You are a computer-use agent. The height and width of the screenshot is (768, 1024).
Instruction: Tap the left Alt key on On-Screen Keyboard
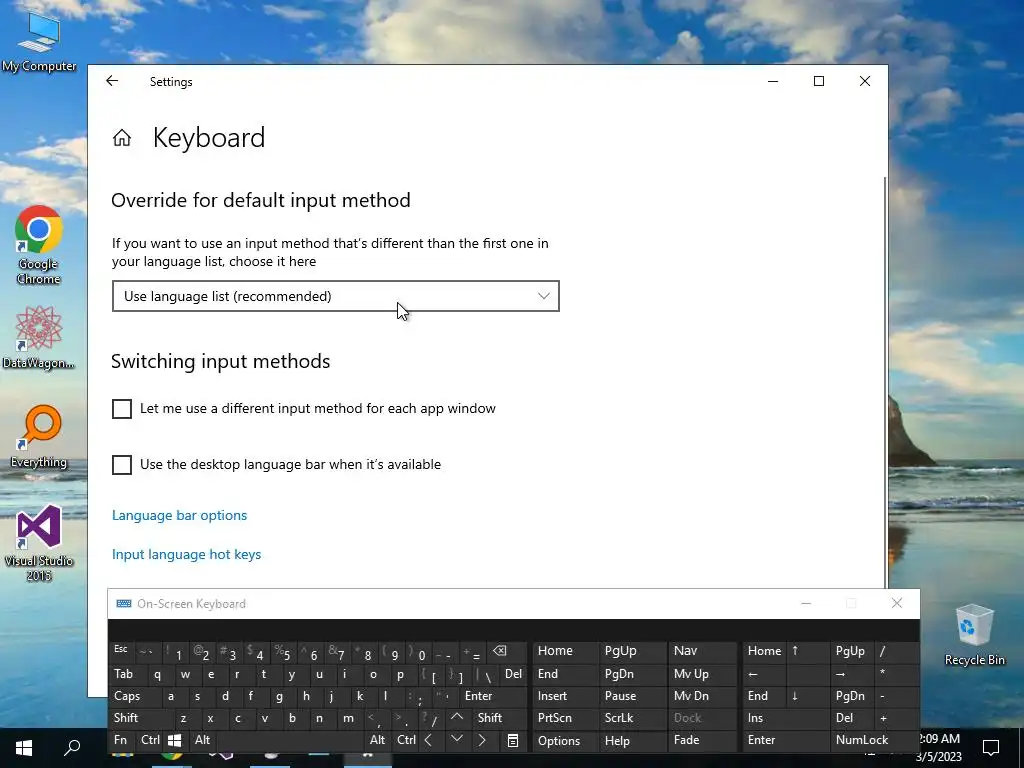click(x=202, y=741)
